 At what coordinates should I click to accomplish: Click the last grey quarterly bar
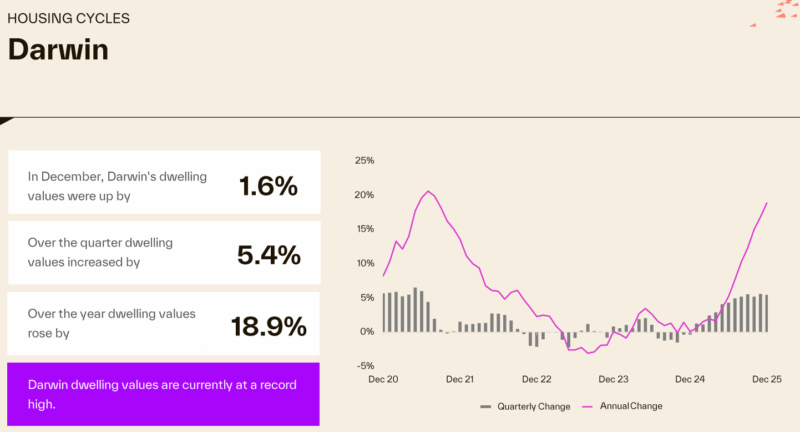pyautogui.click(x=766, y=313)
